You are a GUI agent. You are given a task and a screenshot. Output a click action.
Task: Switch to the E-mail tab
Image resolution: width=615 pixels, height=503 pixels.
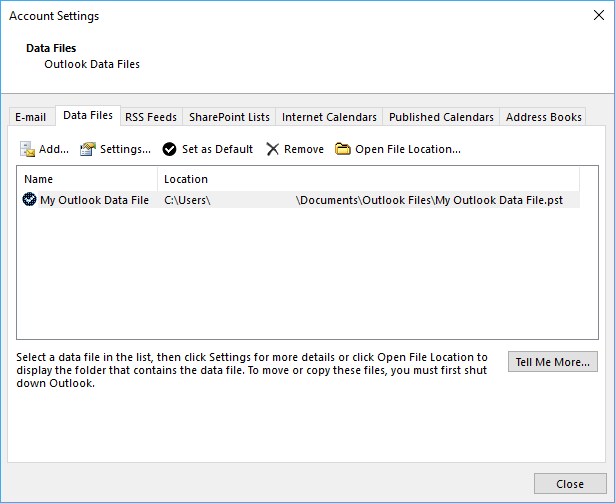[x=31, y=117]
